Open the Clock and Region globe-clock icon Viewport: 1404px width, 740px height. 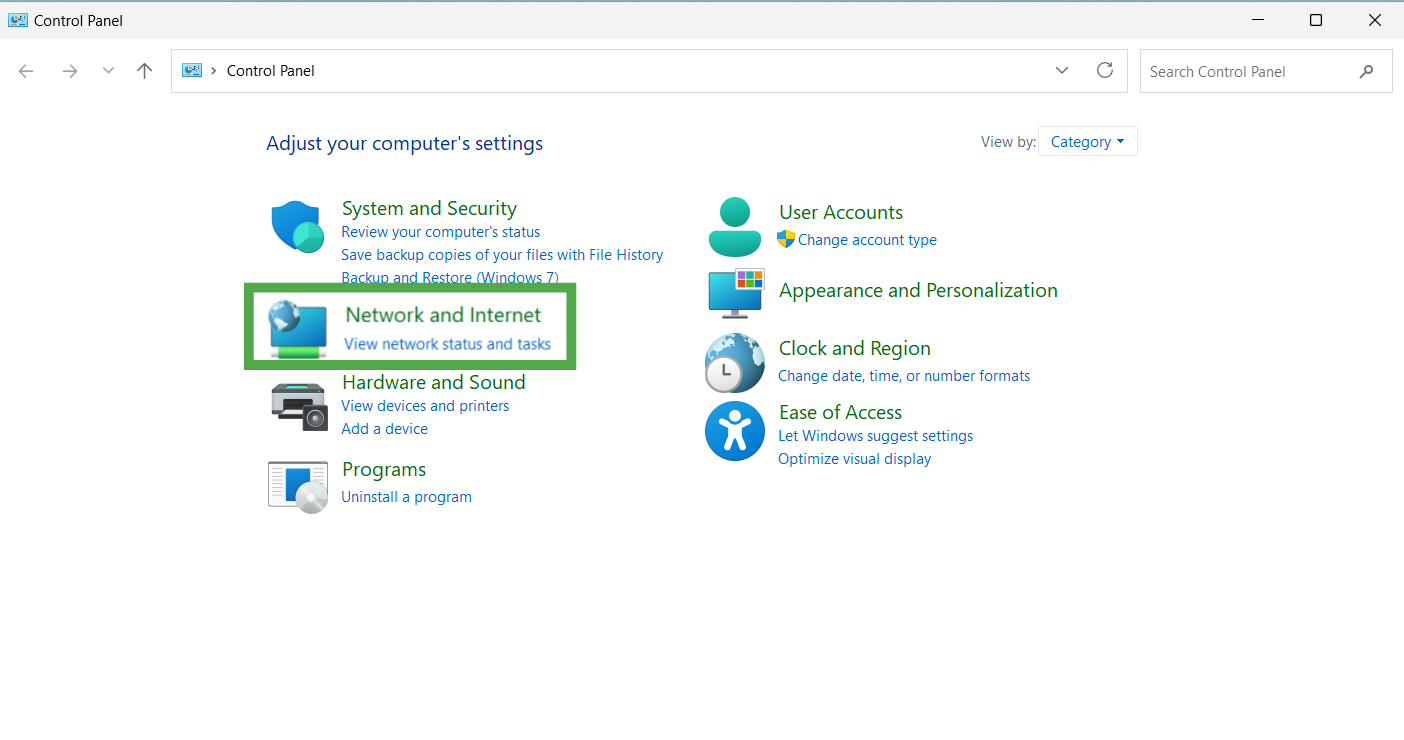pos(735,362)
